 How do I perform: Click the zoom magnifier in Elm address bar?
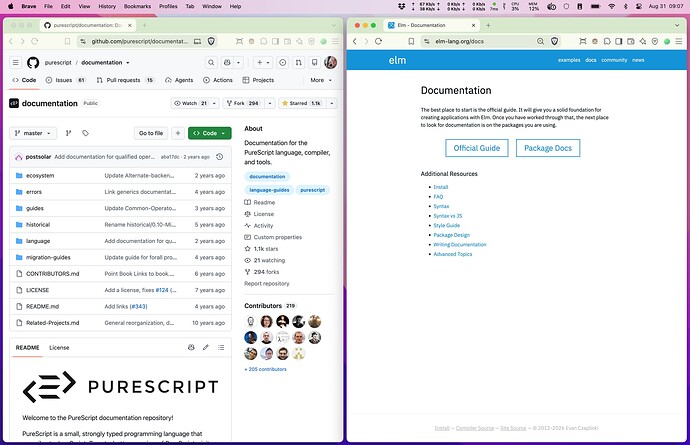click(540, 41)
